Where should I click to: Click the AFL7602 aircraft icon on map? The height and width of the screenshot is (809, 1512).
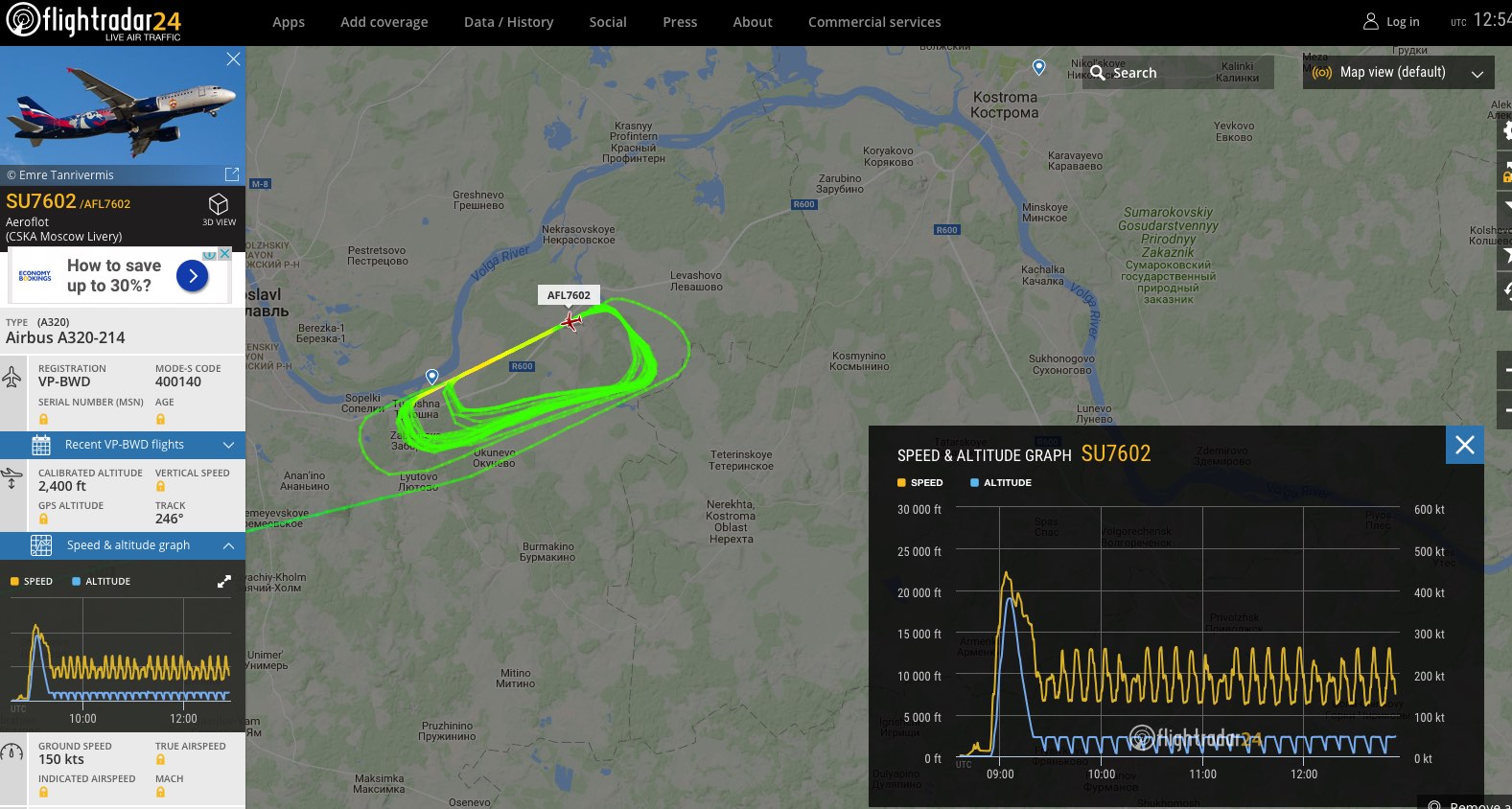coord(571,322)
